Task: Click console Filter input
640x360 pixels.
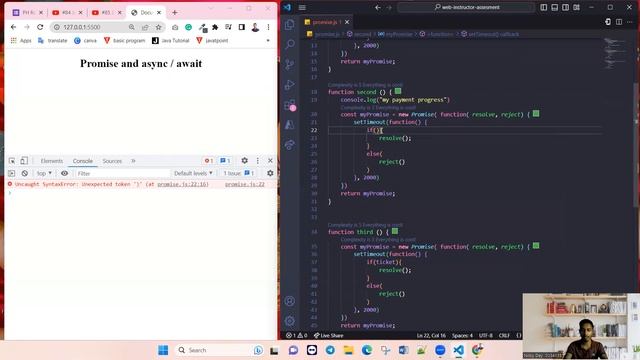Action: pyautogui.click(x=122, y=173)
